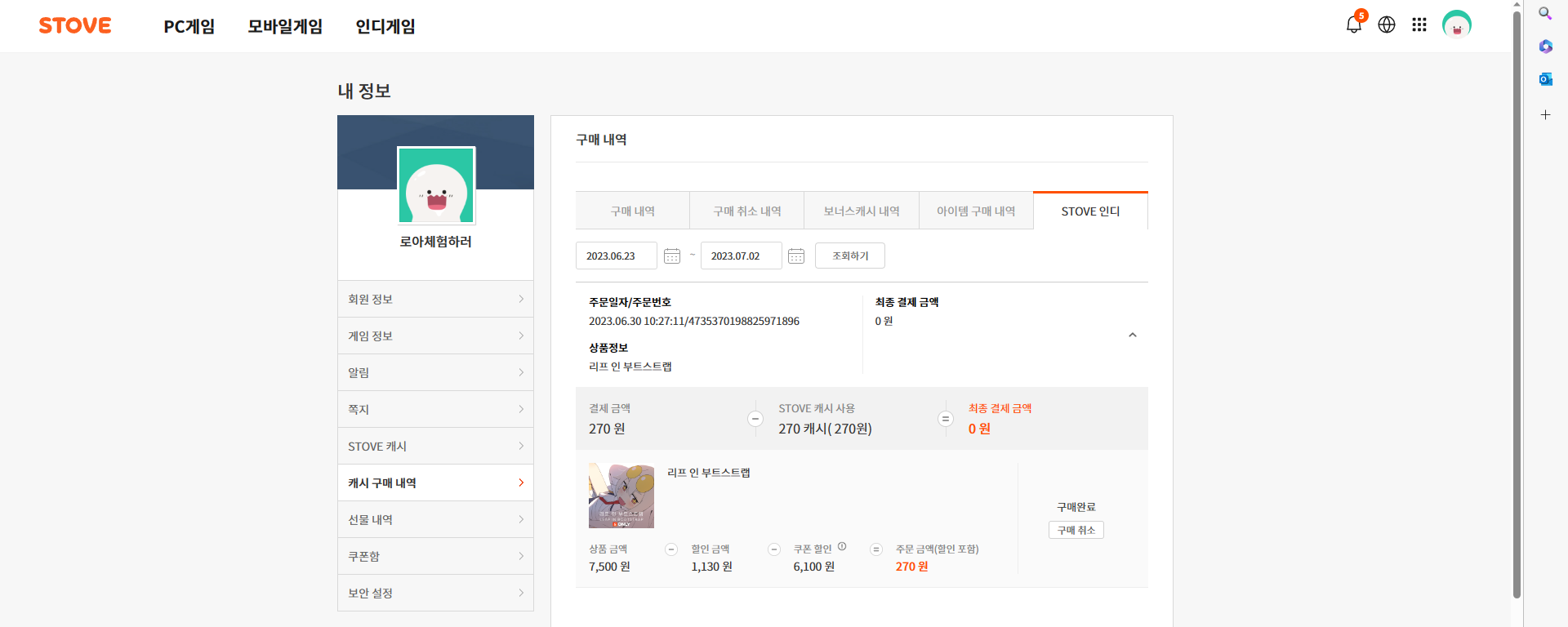Click the coupon discount info icon
Viewport: 1568px width, 627px height.
(x=842, y=547)
